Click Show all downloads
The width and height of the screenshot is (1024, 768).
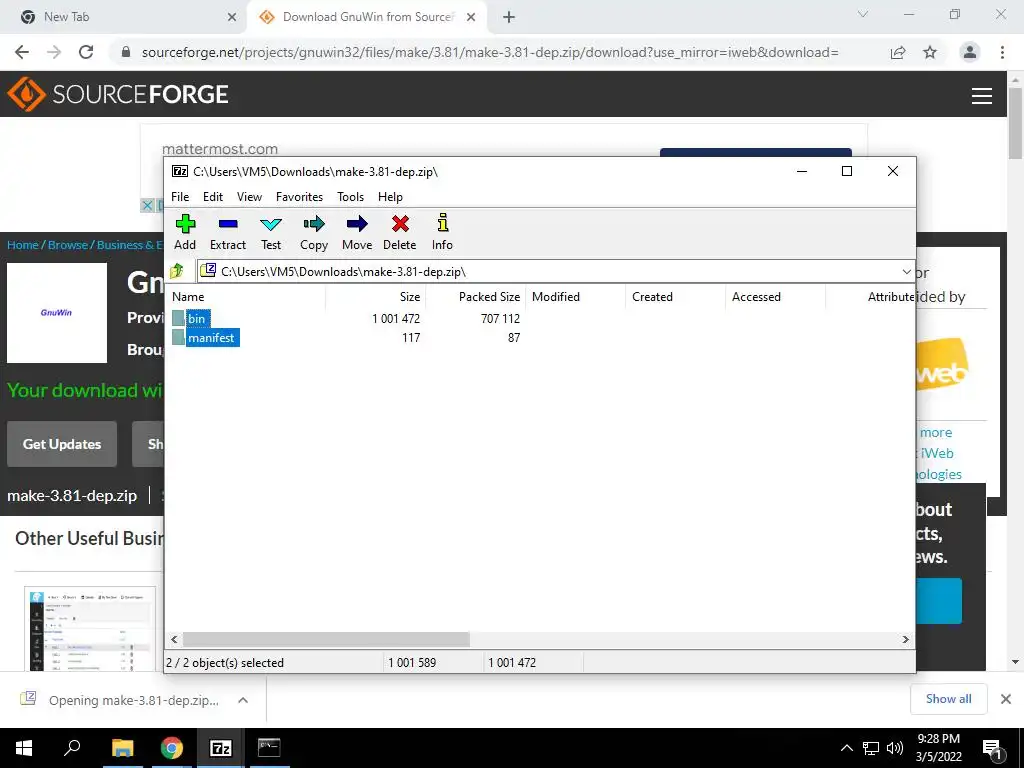point(948,699)
